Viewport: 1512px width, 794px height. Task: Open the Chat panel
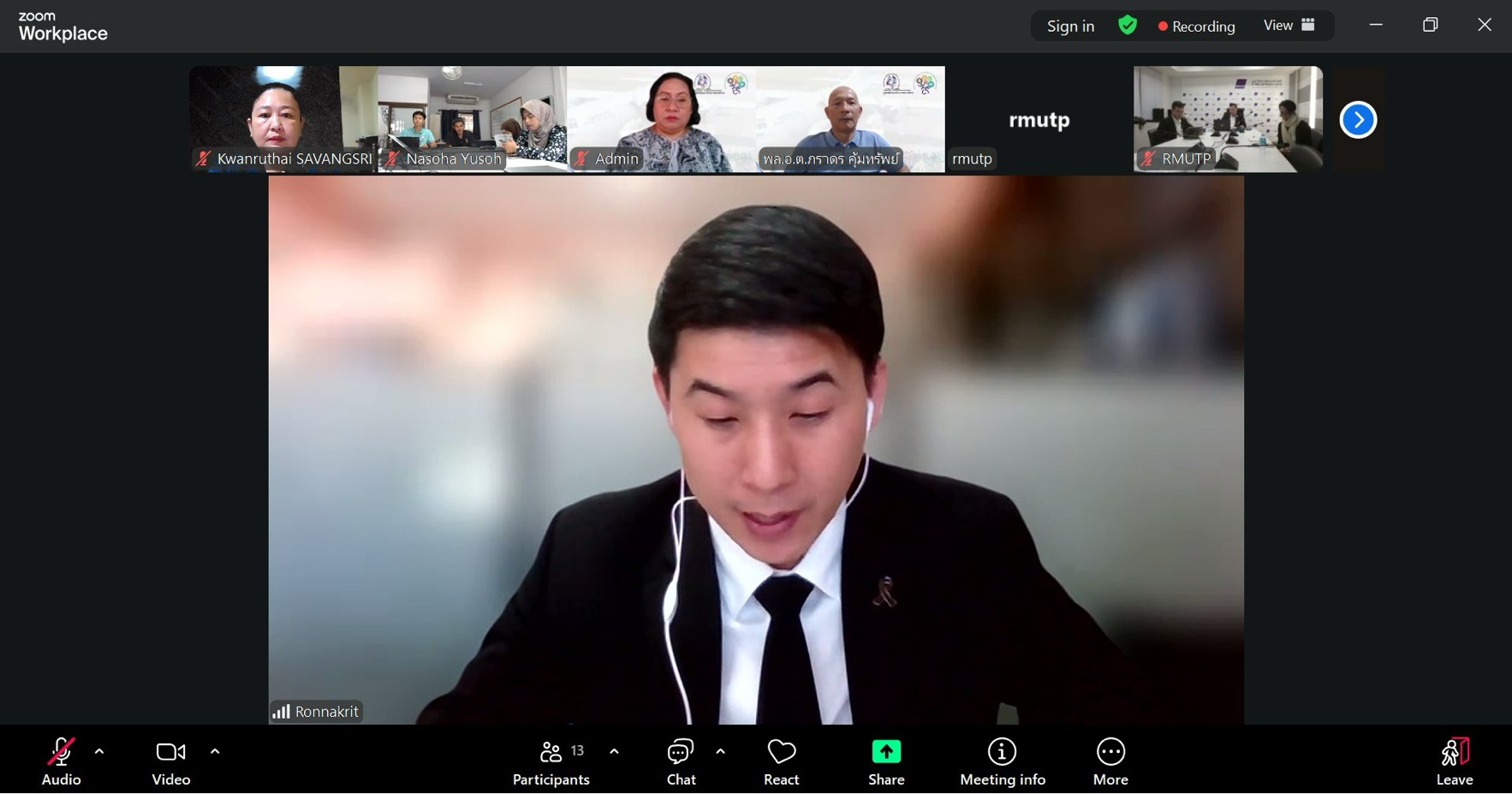(681, 760)
